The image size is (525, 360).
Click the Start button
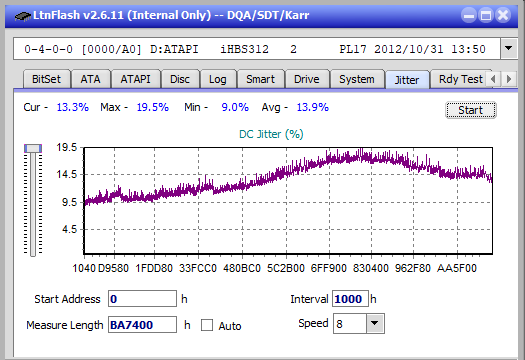(470, 110)
